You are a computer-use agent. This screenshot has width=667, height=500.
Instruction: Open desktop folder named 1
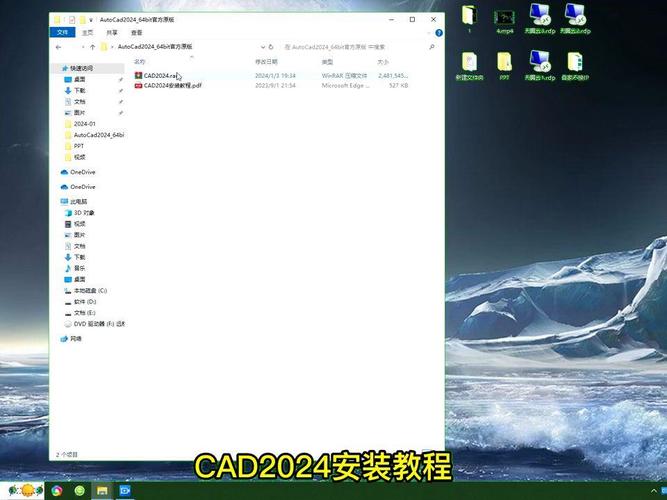[469, 18]
